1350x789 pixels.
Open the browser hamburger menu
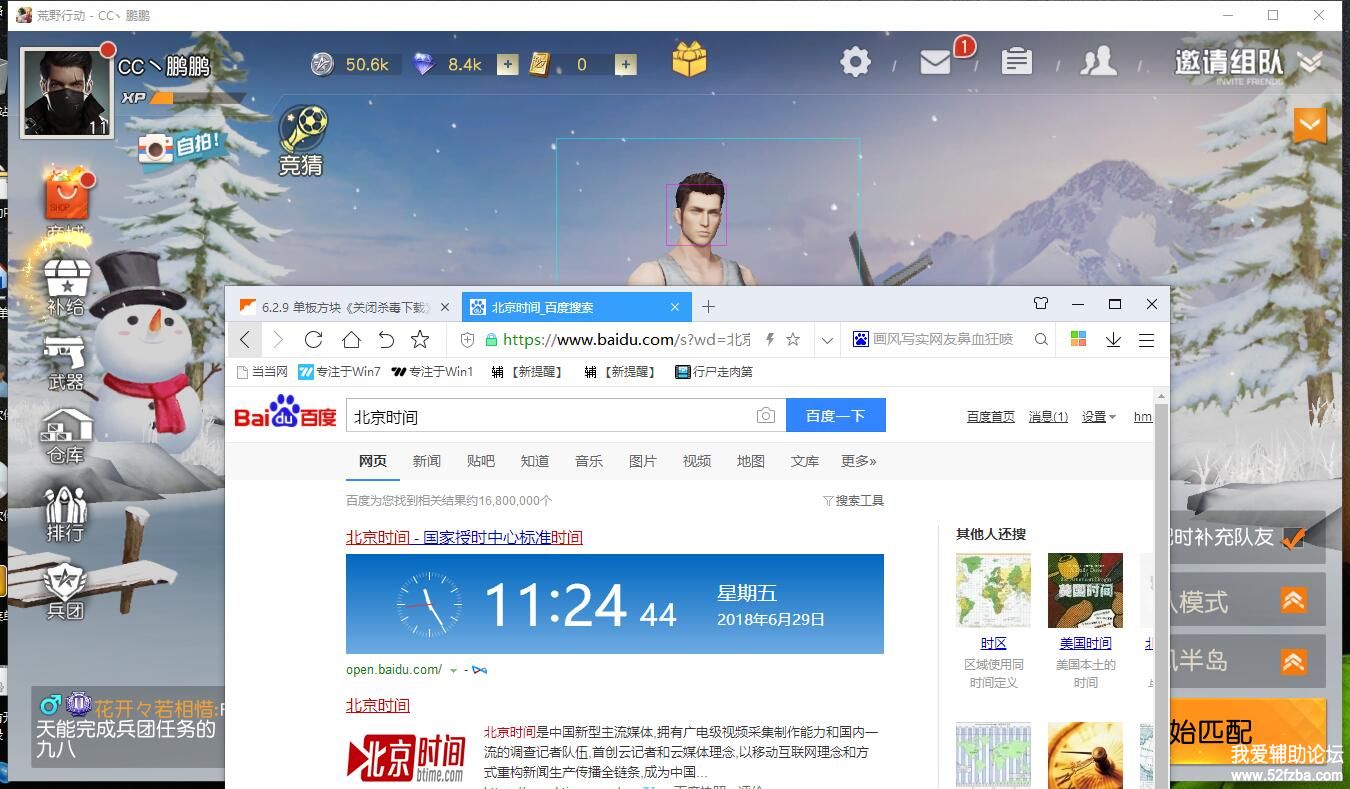1147,340
